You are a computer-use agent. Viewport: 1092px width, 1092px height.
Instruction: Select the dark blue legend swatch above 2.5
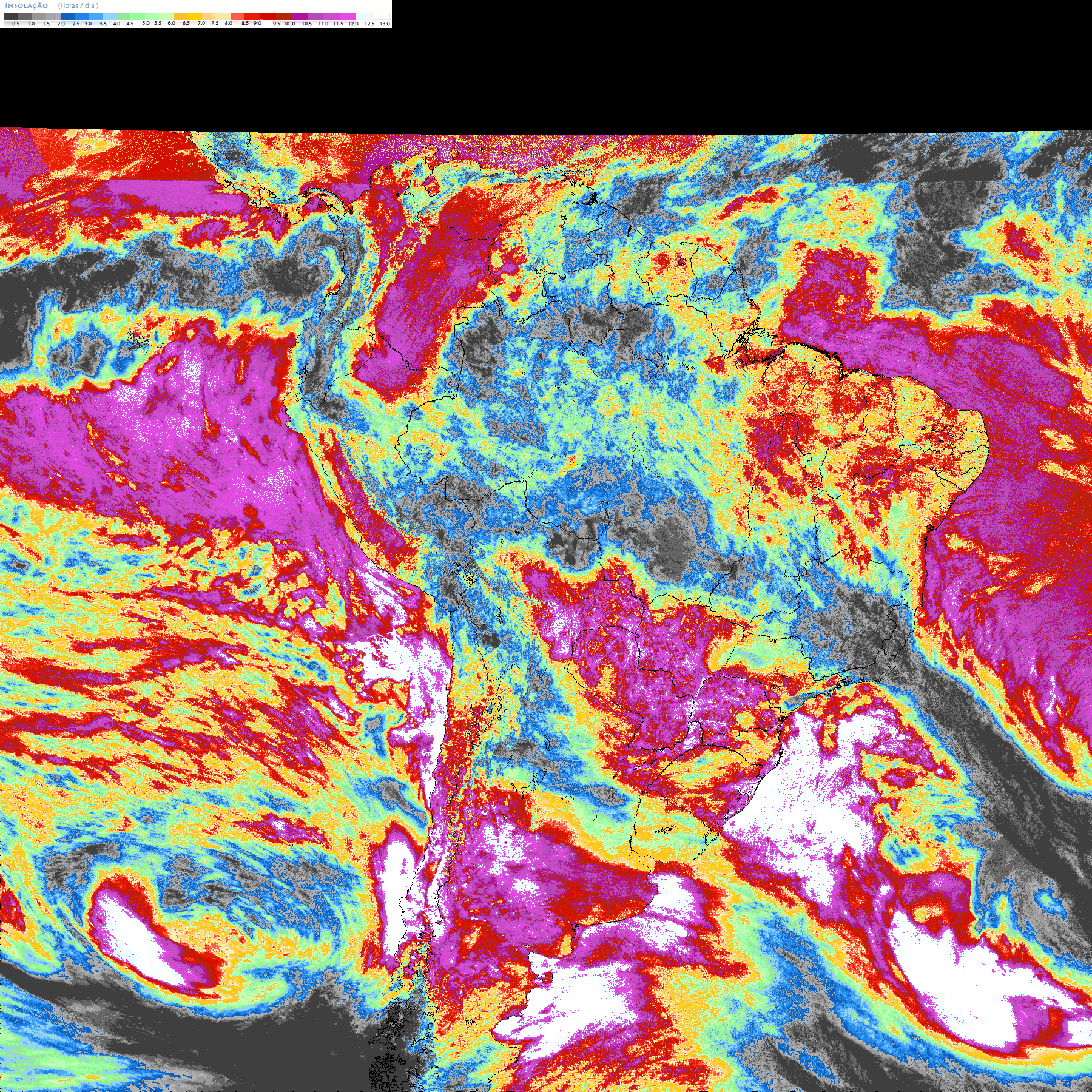pos(67,16)
